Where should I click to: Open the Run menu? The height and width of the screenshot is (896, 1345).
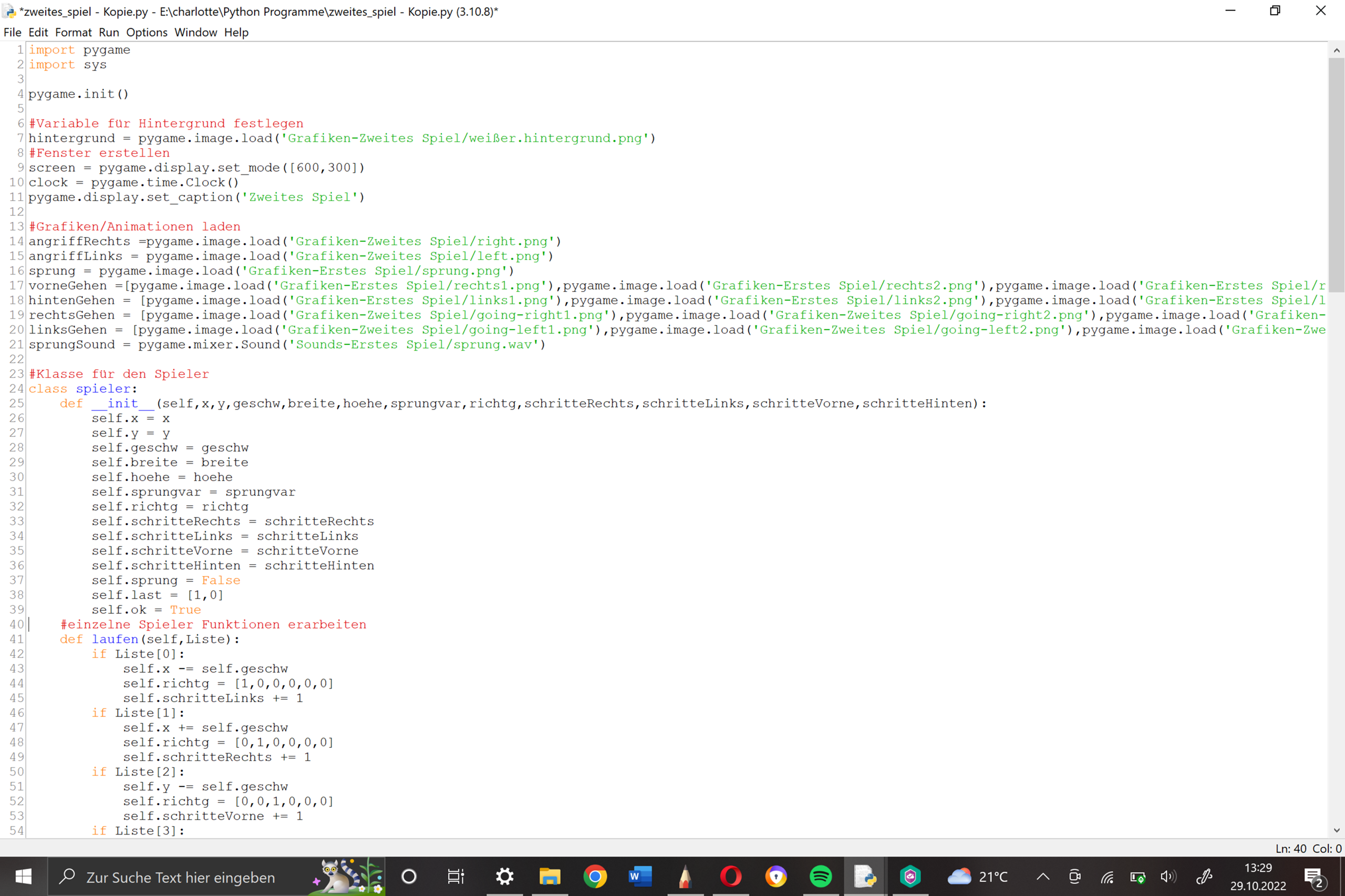pyautogui.click(x=109, y=32)
